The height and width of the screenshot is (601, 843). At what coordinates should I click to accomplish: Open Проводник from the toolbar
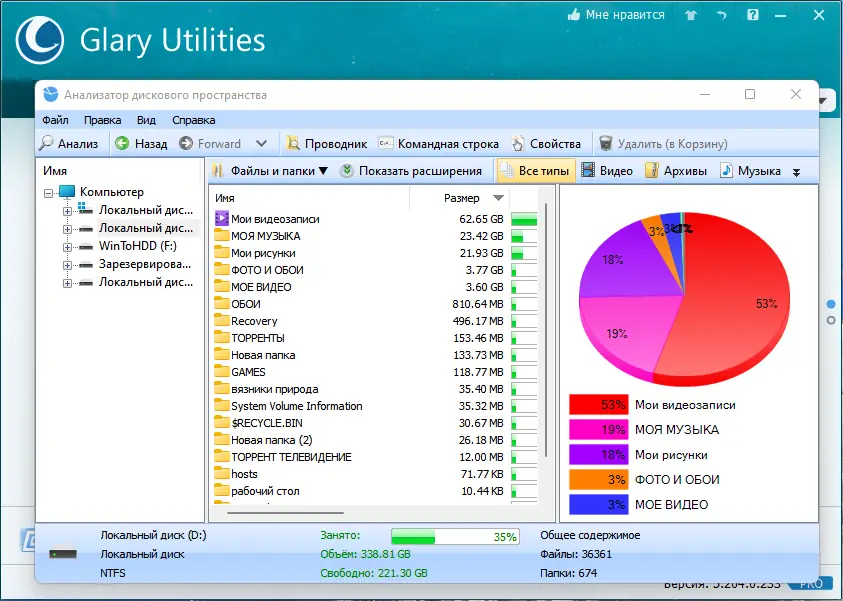pyautogui.click(x=326, y=144)
